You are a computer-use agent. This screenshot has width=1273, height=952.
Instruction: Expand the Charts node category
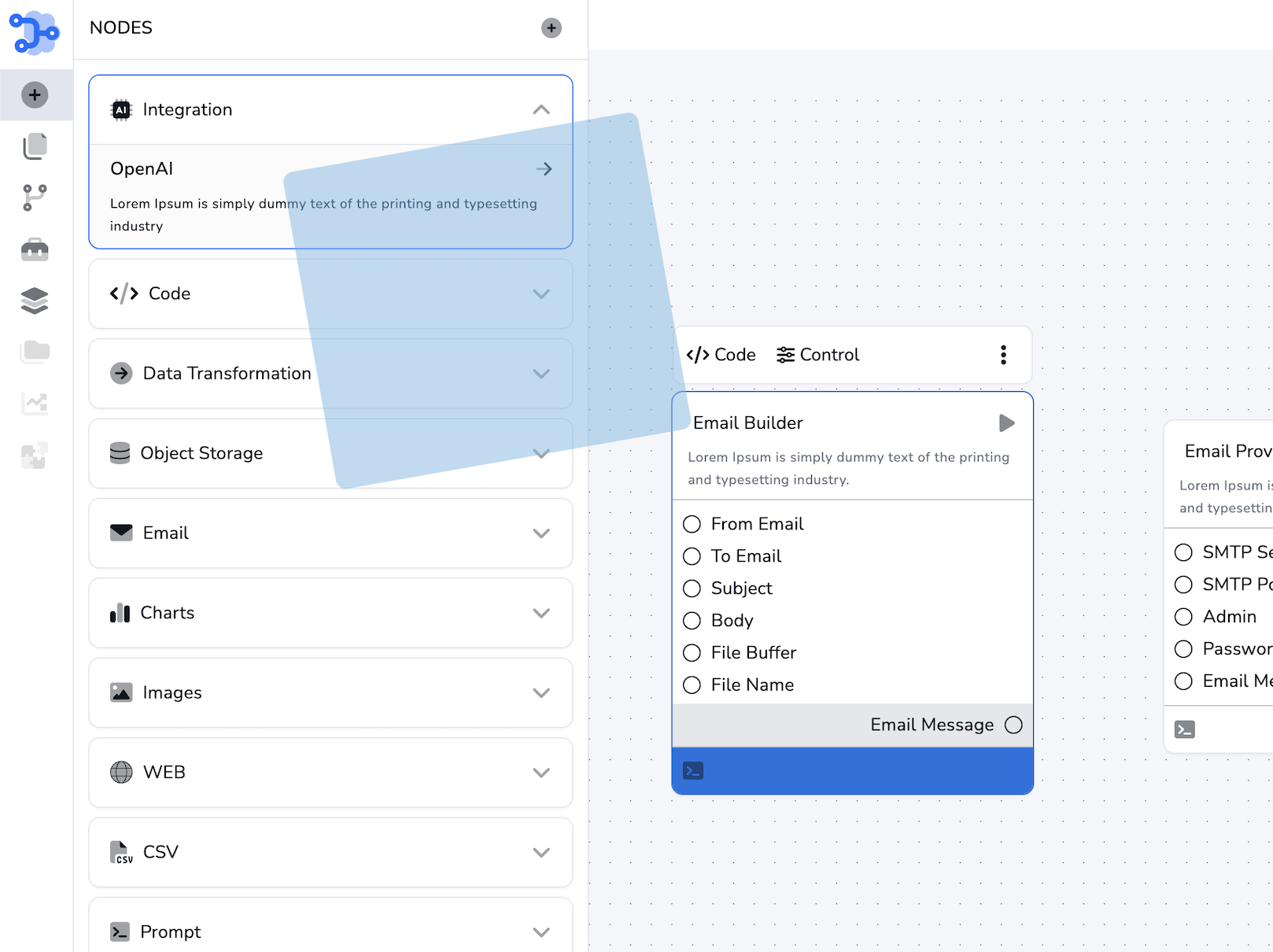[541, 613]
